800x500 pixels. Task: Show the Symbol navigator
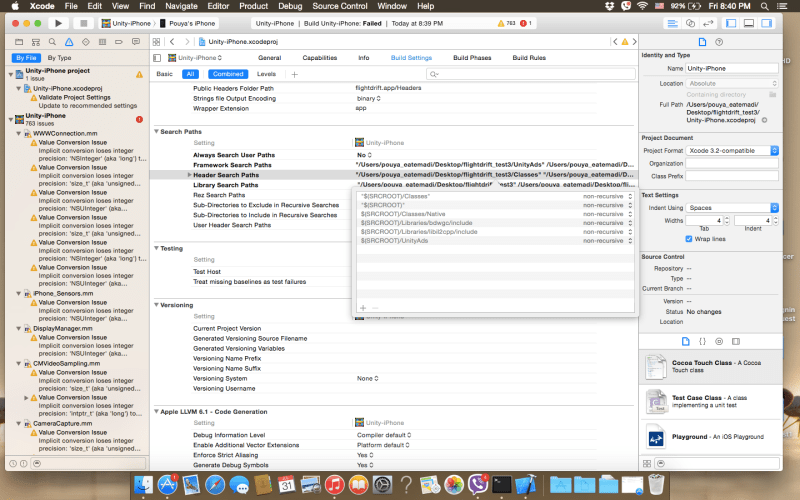[x=36, y=42]
